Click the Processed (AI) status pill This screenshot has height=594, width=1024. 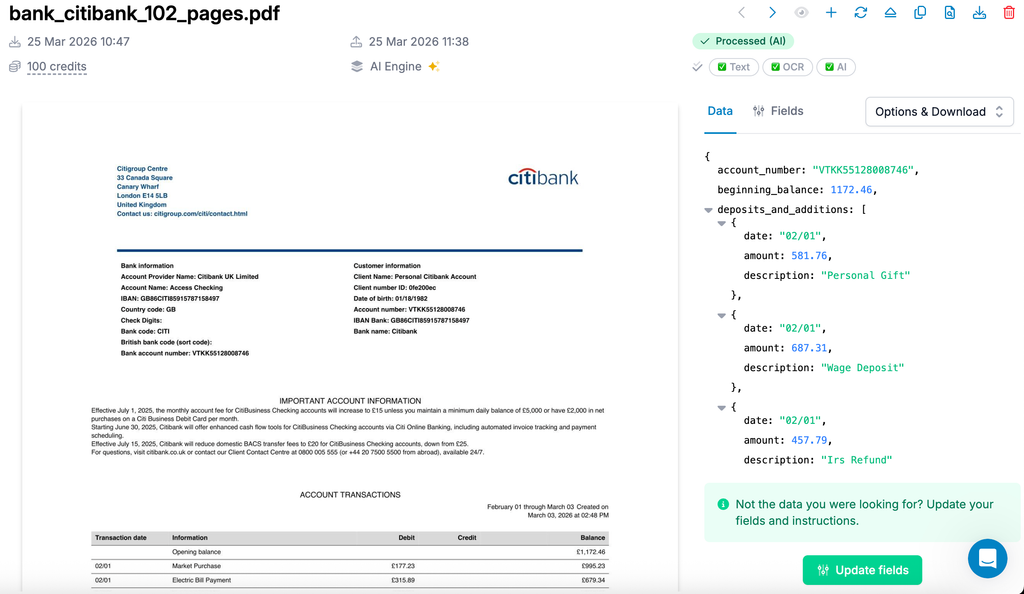point(743,41)
